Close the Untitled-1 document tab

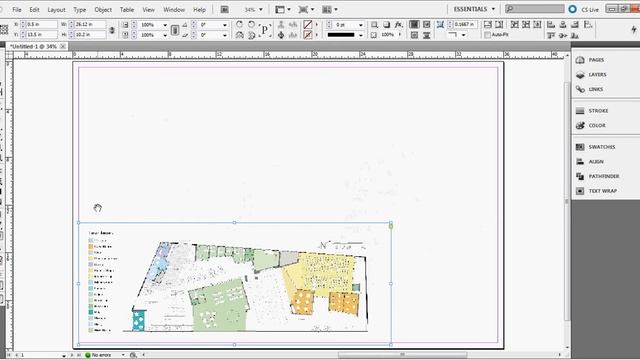(63, 47)
